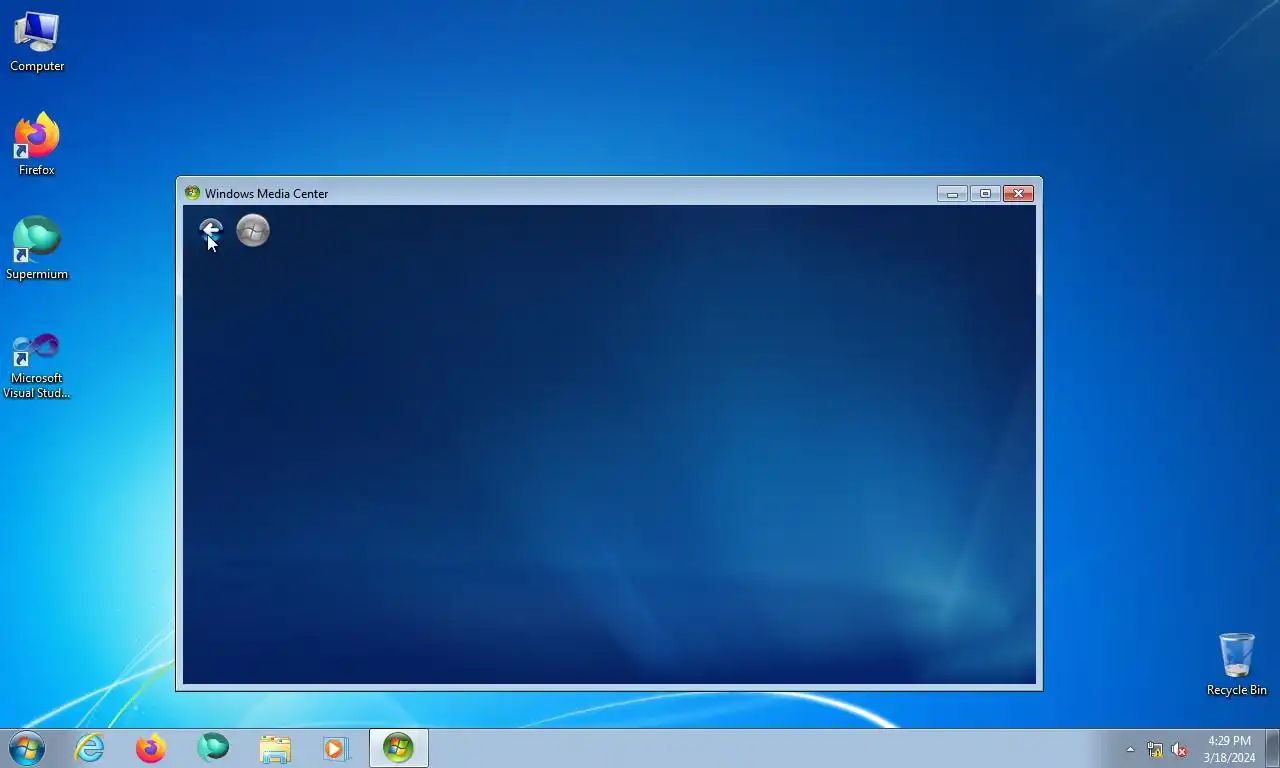Open Windows Media Player from taskbar
Screen dimensions: 1280x768
click(336, 748)
